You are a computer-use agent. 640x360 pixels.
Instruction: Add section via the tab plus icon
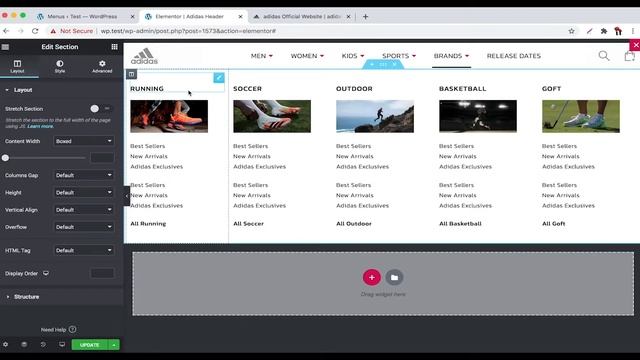pos(372,64)
